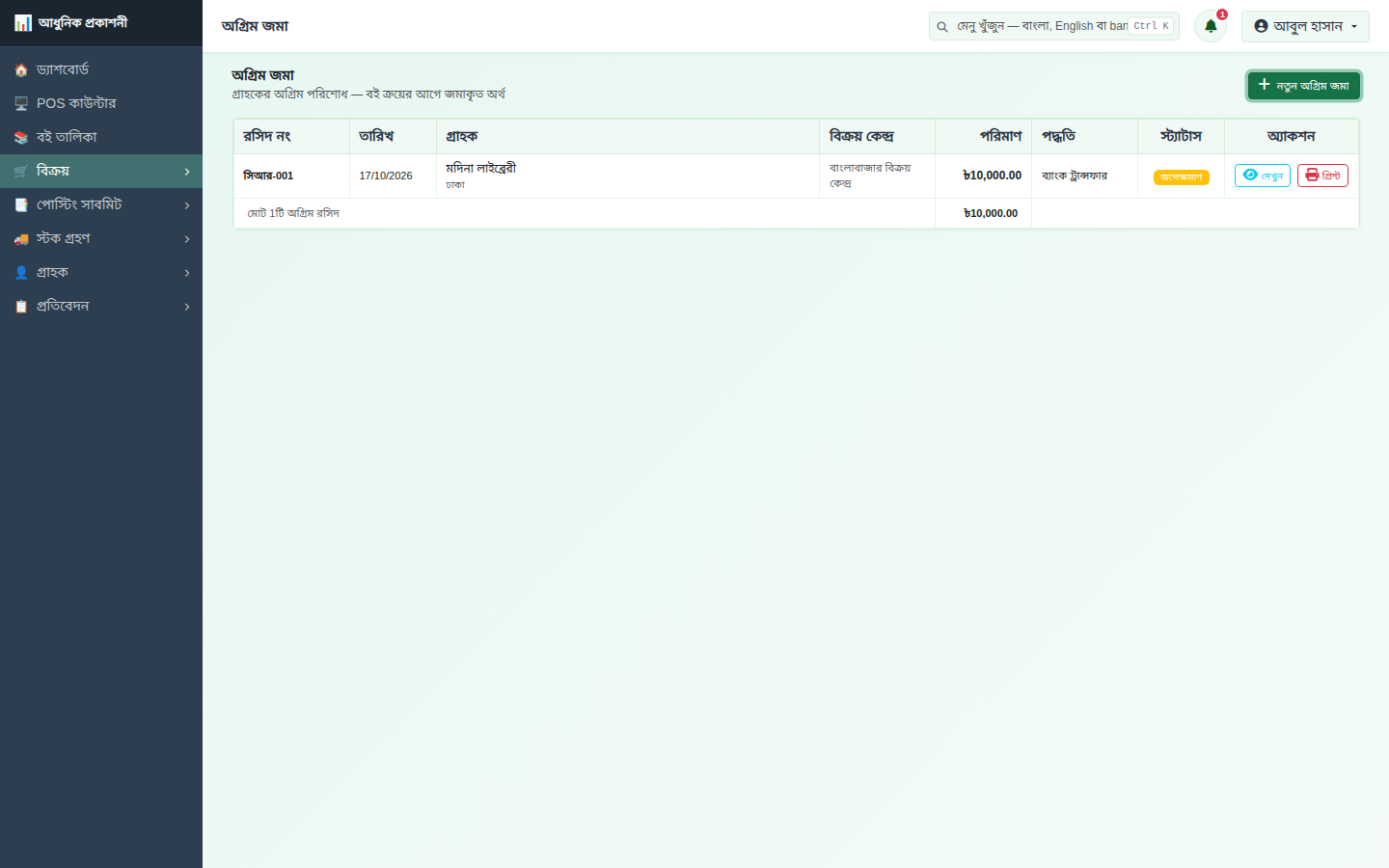Click the অপেক্ষমাণ status badge

(x=1182, y=176)
